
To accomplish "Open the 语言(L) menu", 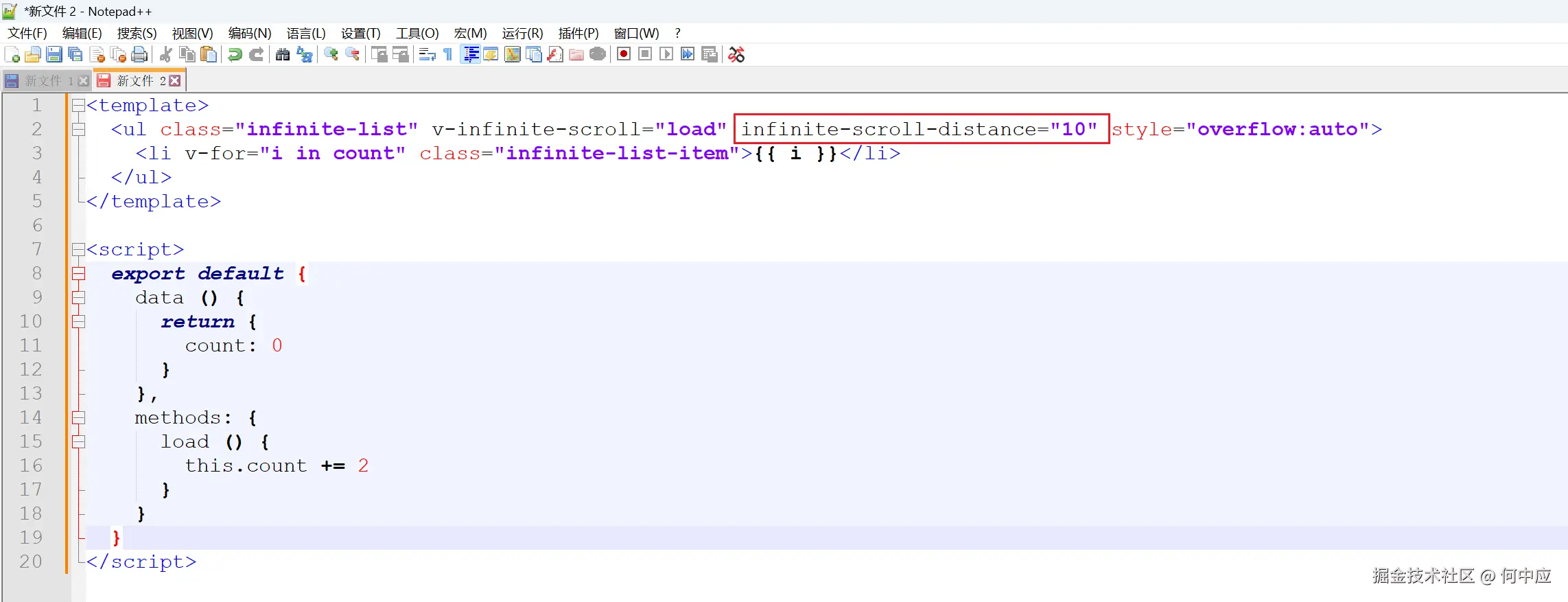I will point(306,34).
